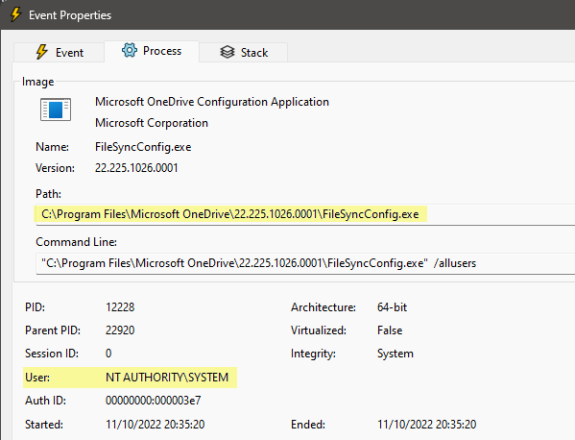
Task: Click the Ended time value
Action: click(x=427, y=425)
